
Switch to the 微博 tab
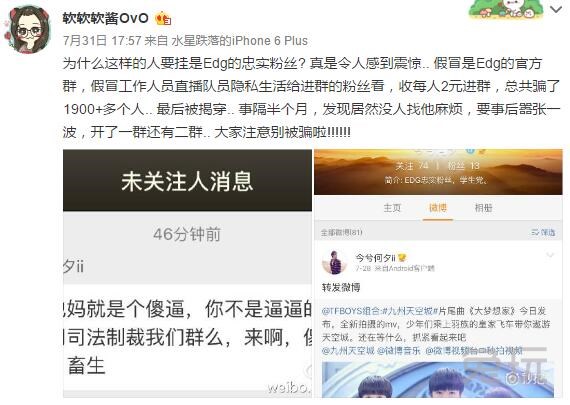coord(438,208)
